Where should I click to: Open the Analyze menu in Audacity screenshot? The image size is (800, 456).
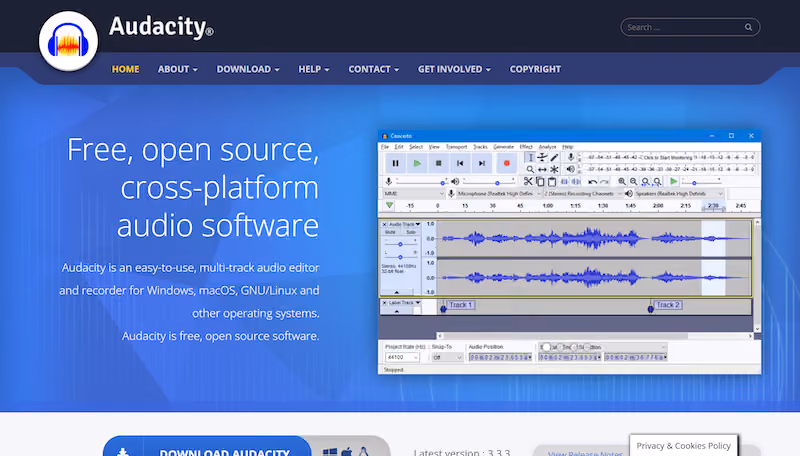(x=547, y=147)
